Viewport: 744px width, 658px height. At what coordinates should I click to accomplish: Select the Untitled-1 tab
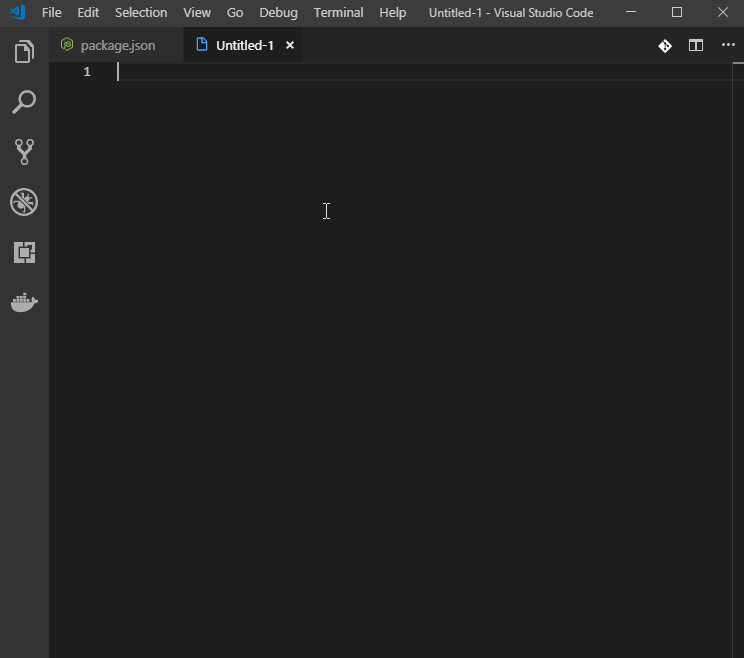point(244,45)
